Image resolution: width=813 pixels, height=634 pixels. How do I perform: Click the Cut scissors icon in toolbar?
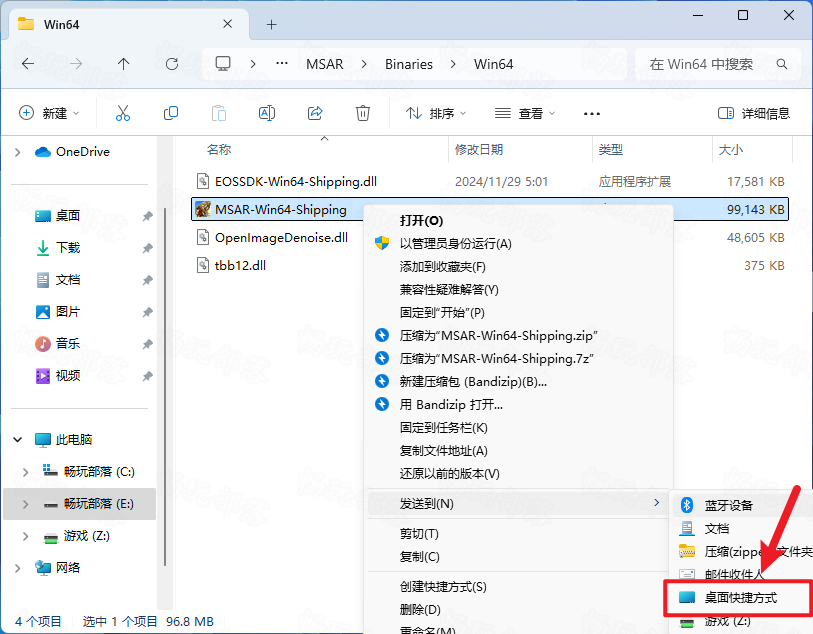click(123, 113)
